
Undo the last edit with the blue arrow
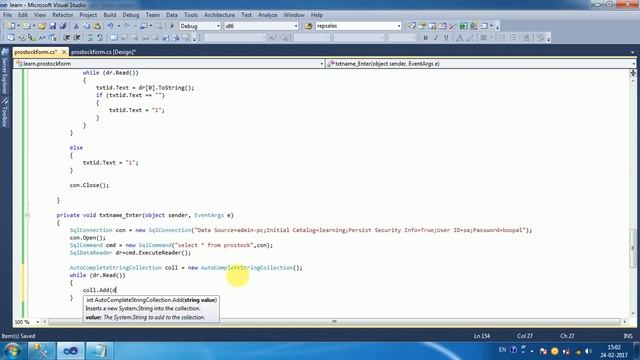point(110,26)
